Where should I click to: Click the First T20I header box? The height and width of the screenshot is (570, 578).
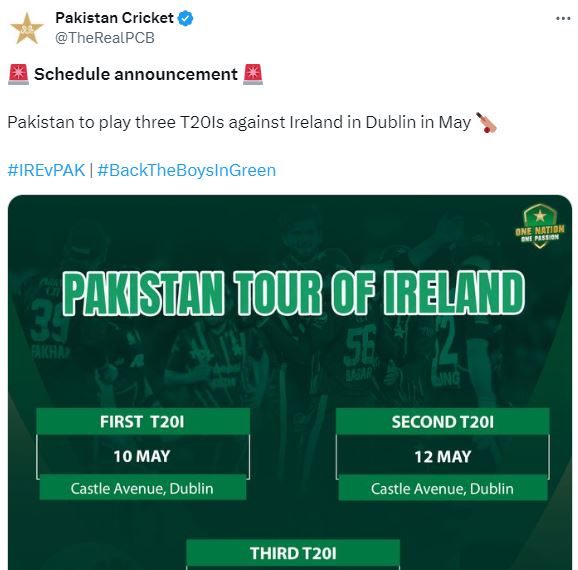pos(143,421)
